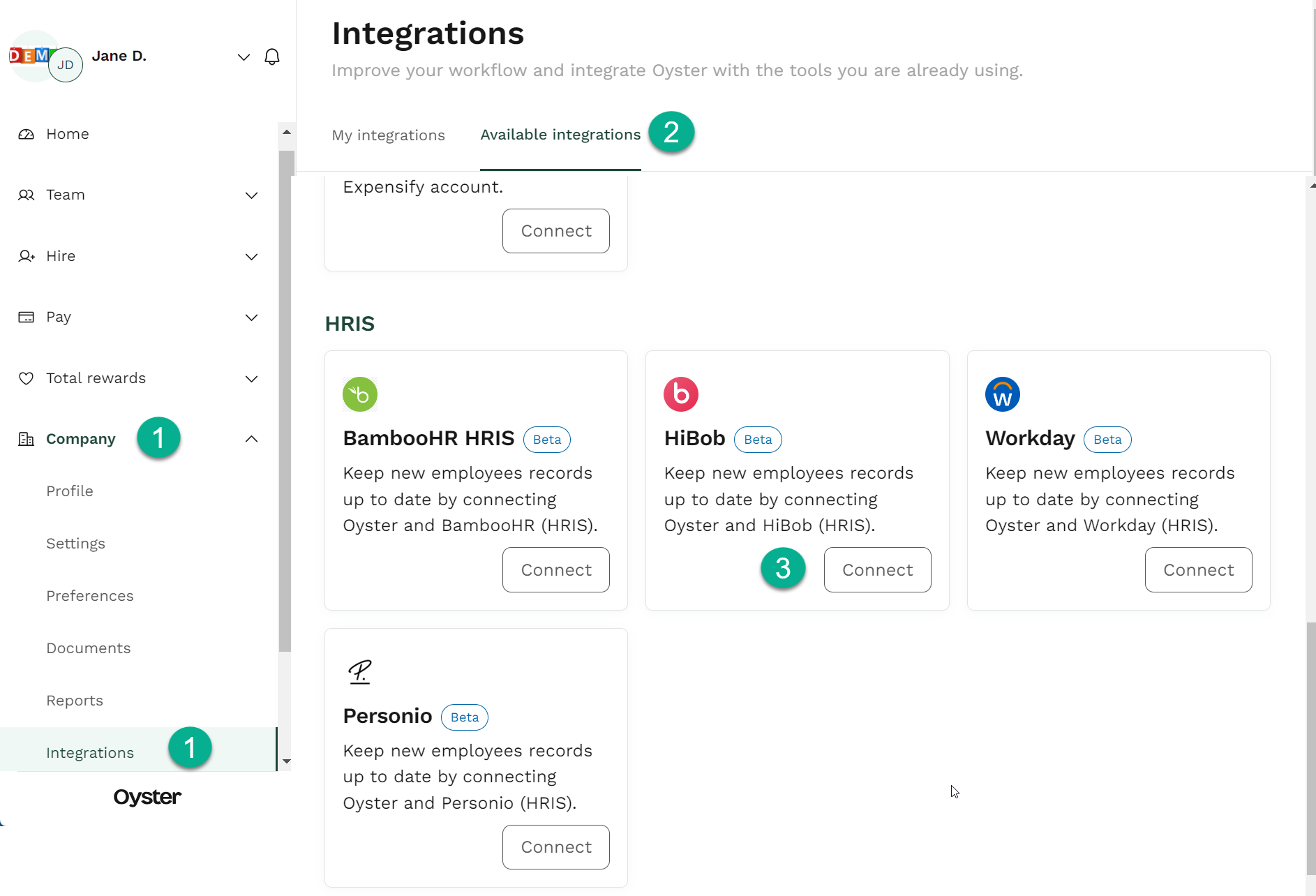
Task: Click the Beta badge beside Personio
Action: coord(465,717)
